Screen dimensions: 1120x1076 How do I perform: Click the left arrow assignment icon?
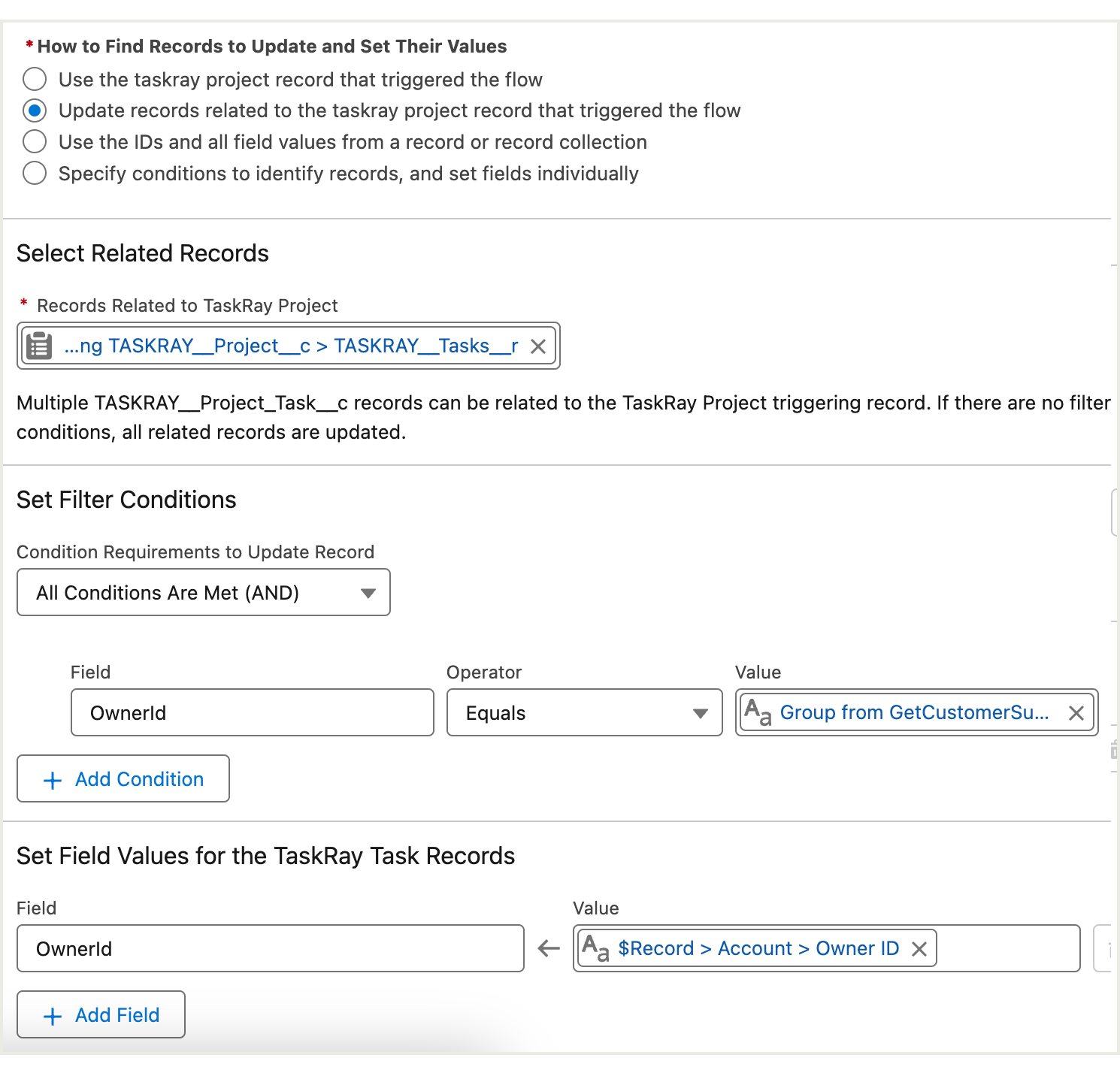tap(549, 948)
